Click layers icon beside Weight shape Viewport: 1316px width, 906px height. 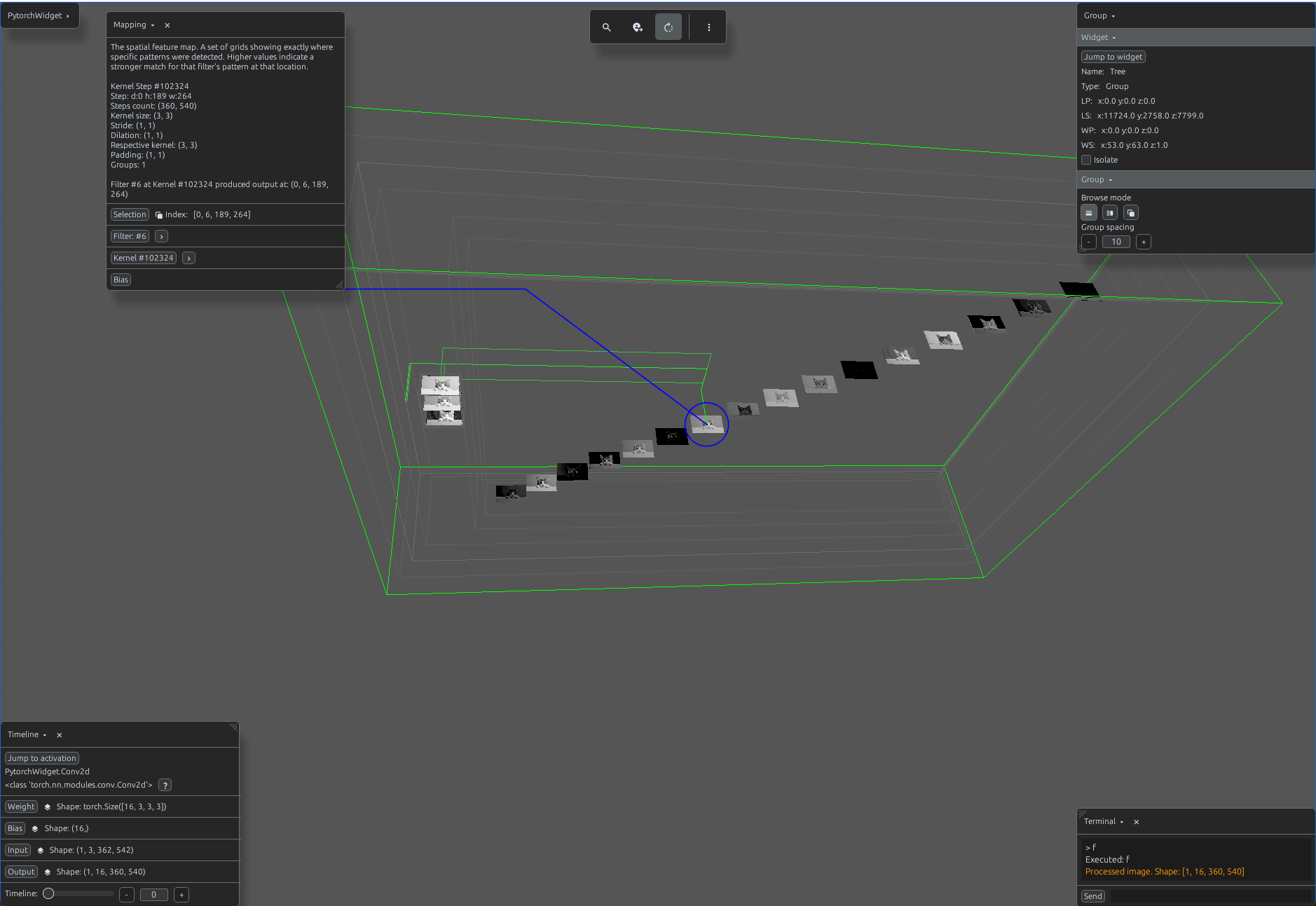pos(48,807)
